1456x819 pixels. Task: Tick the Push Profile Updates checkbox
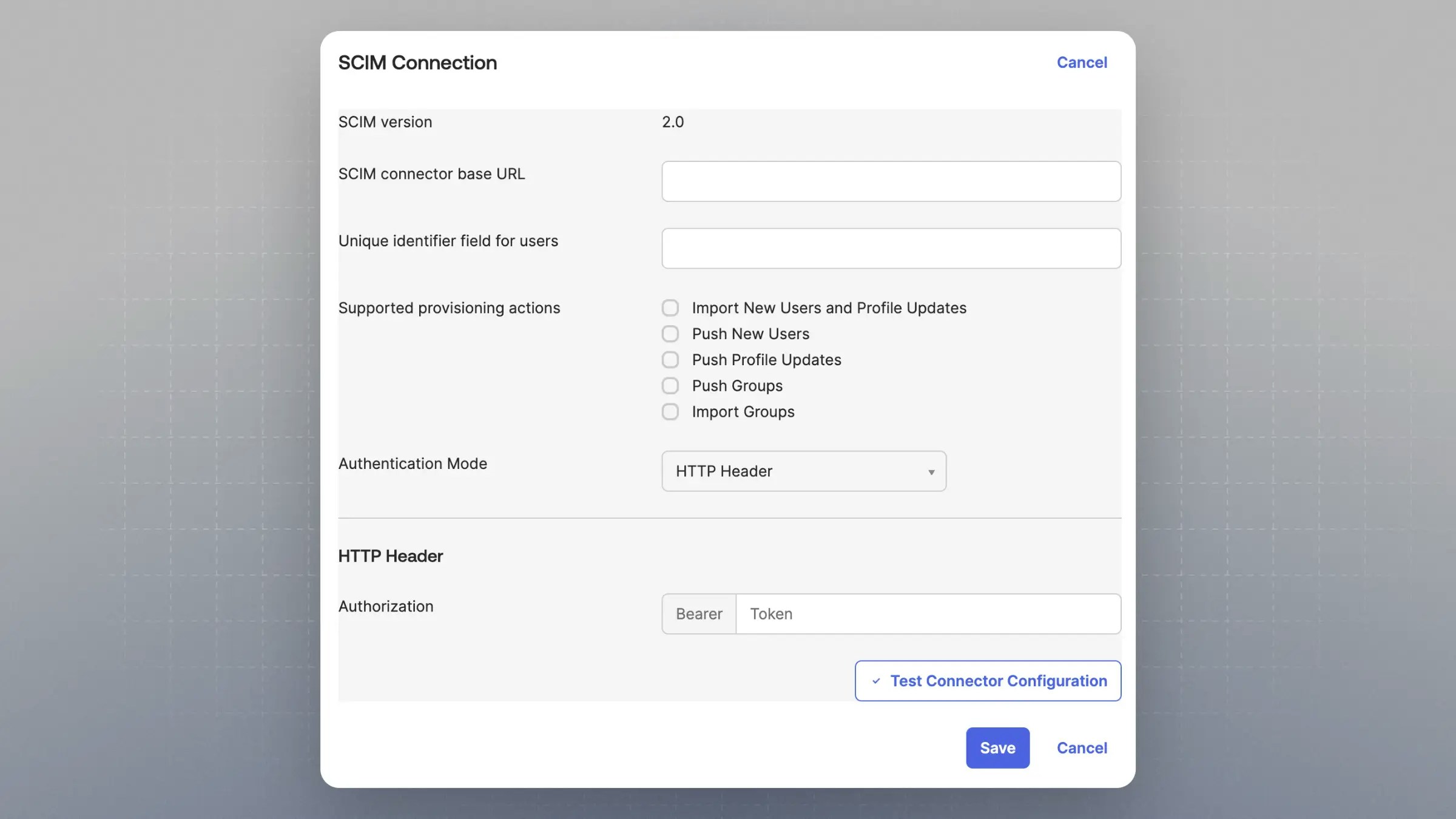tap(670, 360)
